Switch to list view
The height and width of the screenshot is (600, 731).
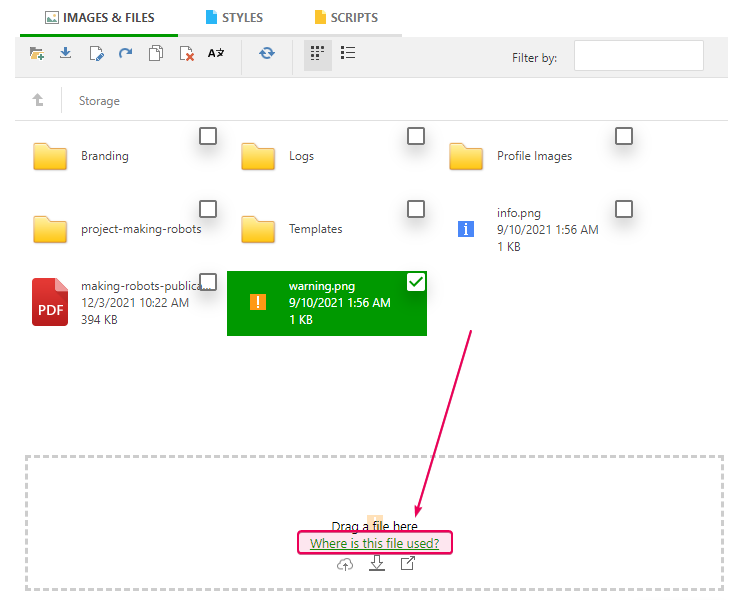pyautogui.click(x=348, y=53)
